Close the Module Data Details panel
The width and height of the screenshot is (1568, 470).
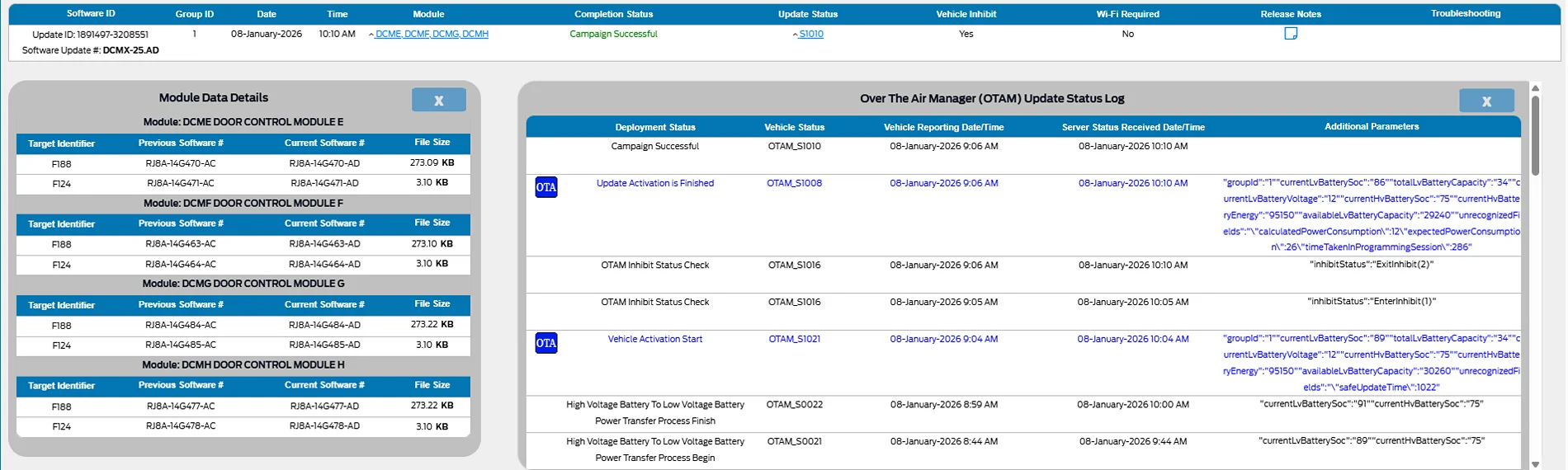click(x=439, y=100)
